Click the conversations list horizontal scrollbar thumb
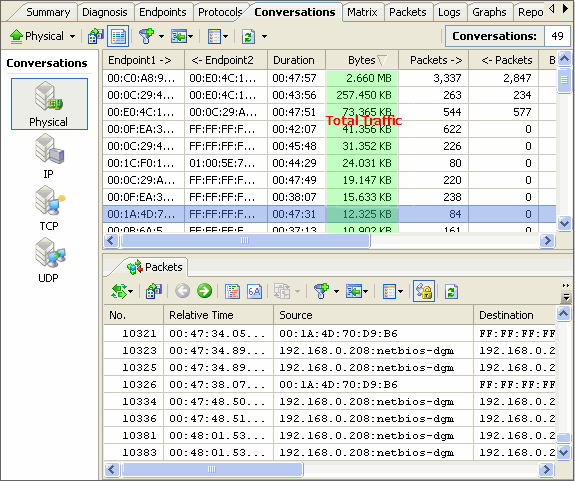Screen dimensions: 575x481 pos(245,240)
